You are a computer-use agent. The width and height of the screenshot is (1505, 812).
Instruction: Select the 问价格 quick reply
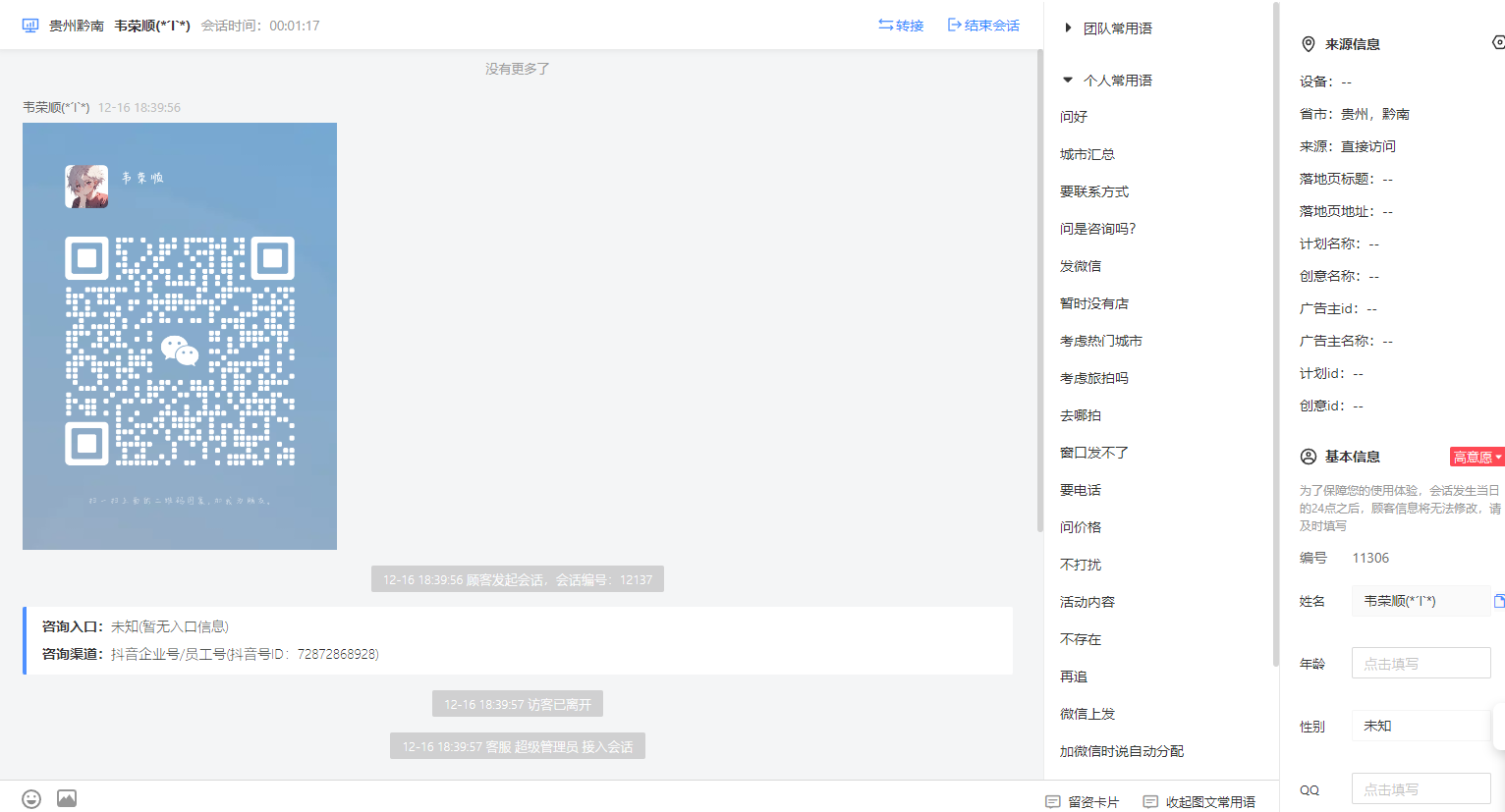coord(1081,527)
